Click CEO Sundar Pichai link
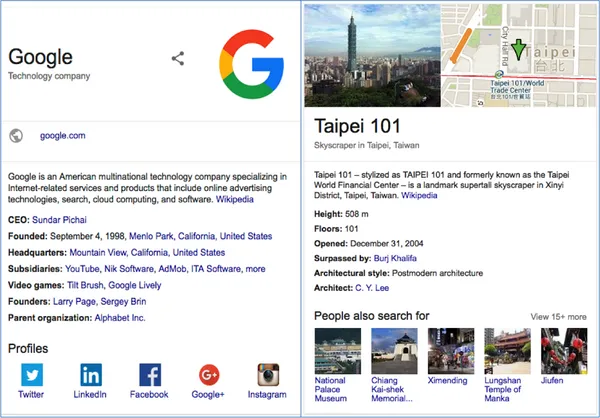The image size is (600, 418). [59, 220]
